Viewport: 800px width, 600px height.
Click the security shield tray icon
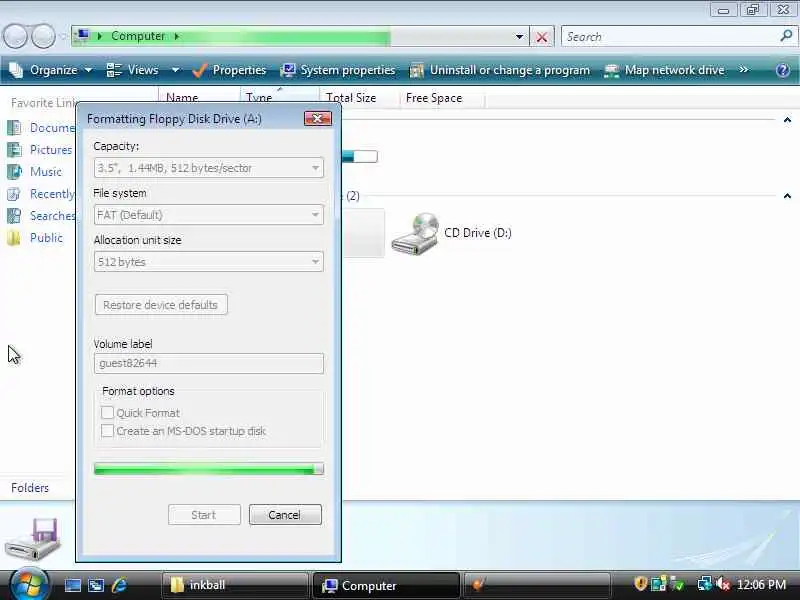(640, 583)
